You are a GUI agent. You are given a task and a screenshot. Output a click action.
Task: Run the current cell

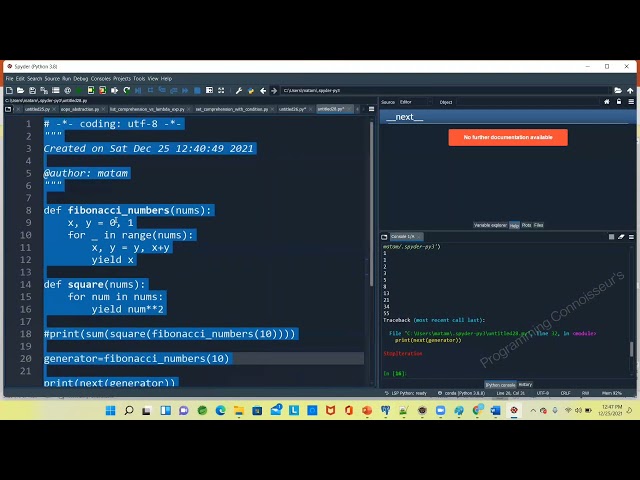(x=91, y=90)
